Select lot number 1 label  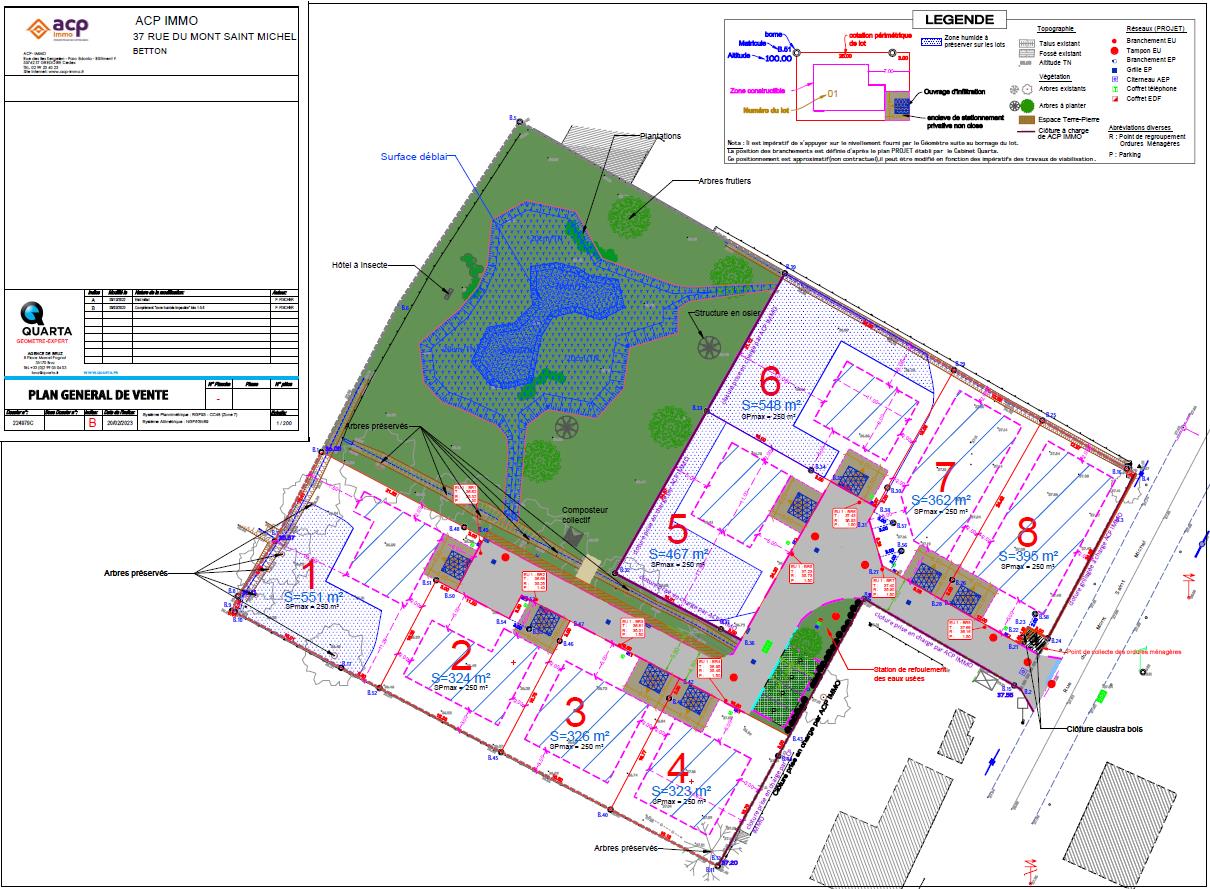click(x=309, y=575)
